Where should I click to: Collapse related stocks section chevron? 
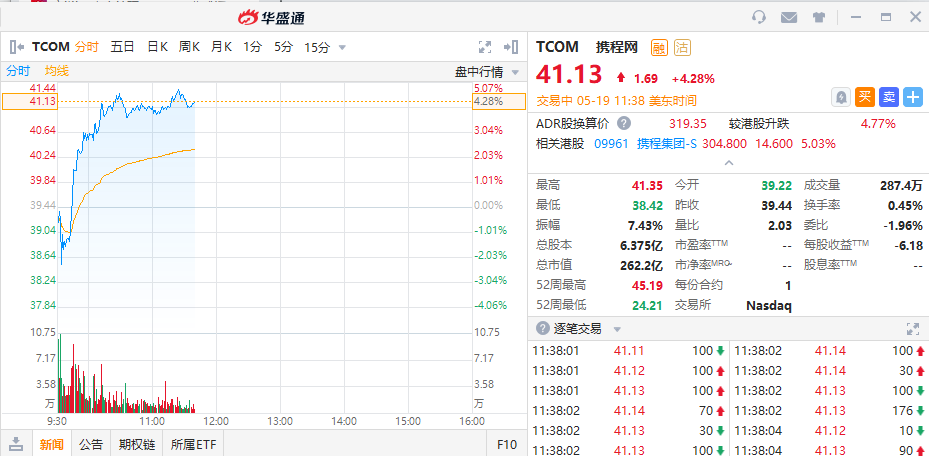729,163
